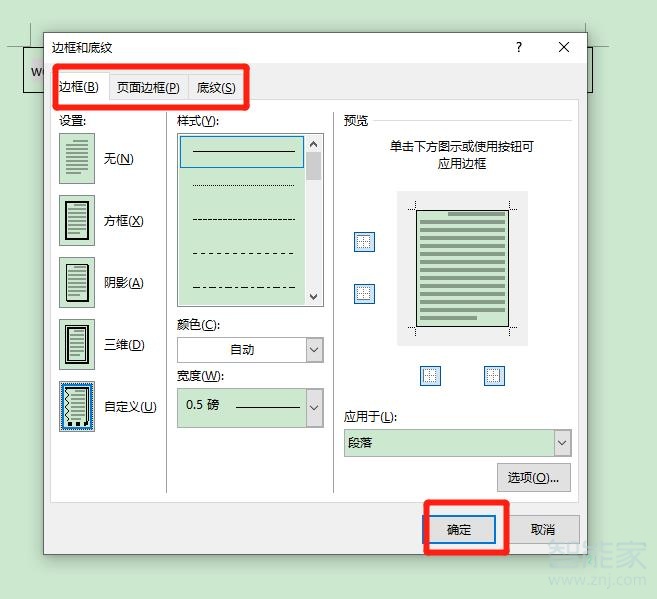Image resolution: width=657 pixels, height=599 pixels.
Task: Close the 边框和底纹 dialog
Action: pos(564,47)
